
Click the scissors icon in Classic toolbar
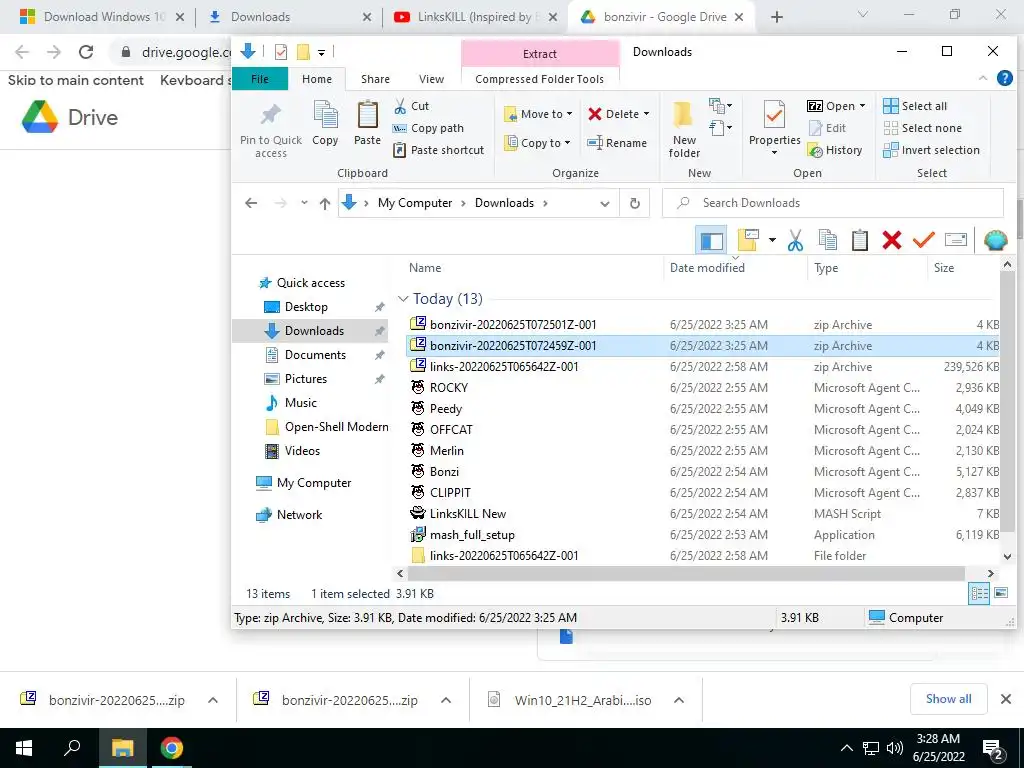pos(795,240)
